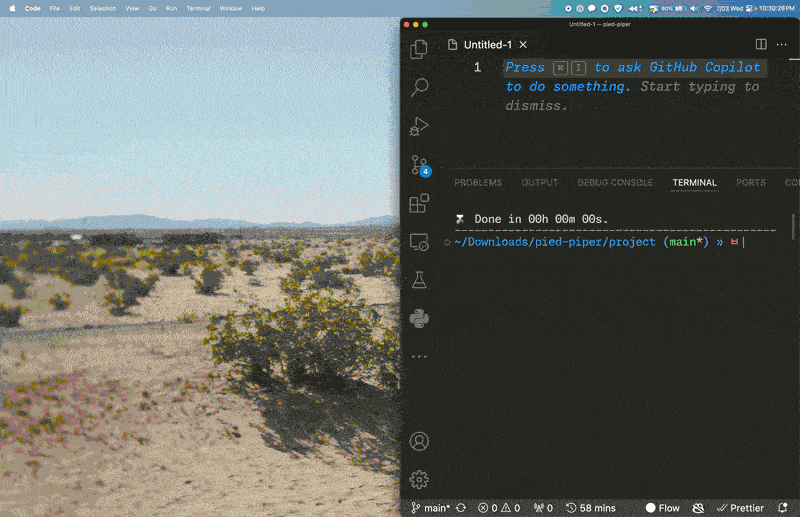Toggle Copilot status icon in status bar
Screen dimensions: 800x517
[x=698, y=508]
